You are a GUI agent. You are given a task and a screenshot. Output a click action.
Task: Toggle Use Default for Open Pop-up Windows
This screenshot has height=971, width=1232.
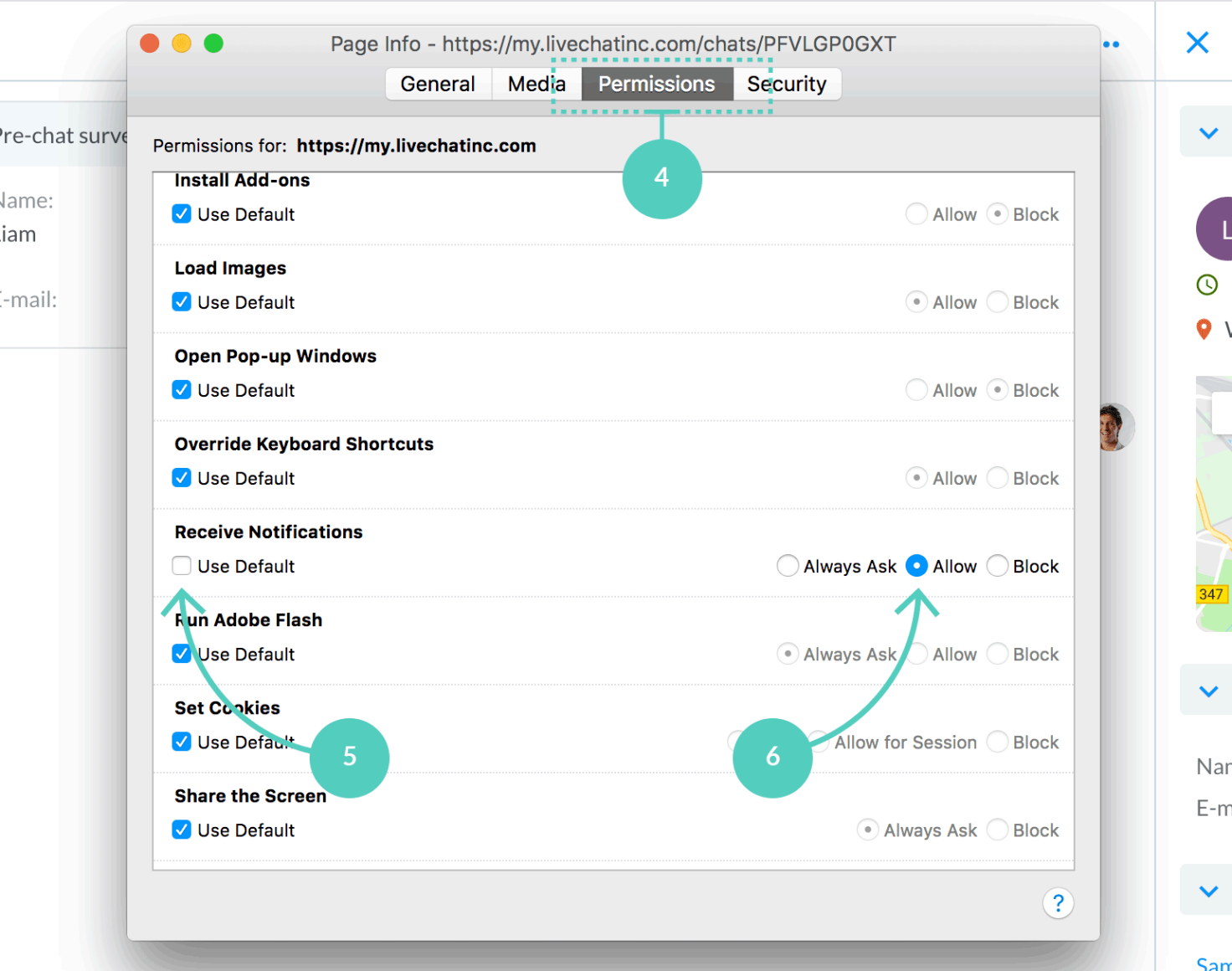182,390
